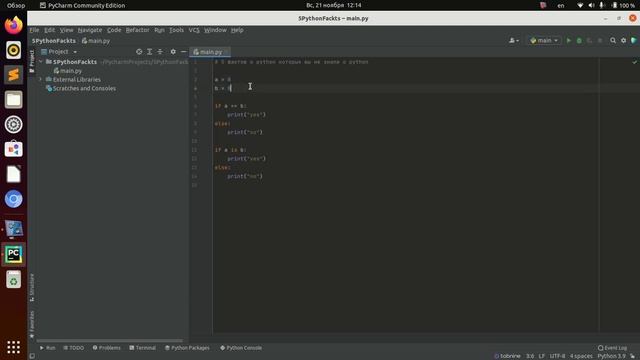640x360 pixels.
Task: Open the VCS menu
Action: coord(194,30)
